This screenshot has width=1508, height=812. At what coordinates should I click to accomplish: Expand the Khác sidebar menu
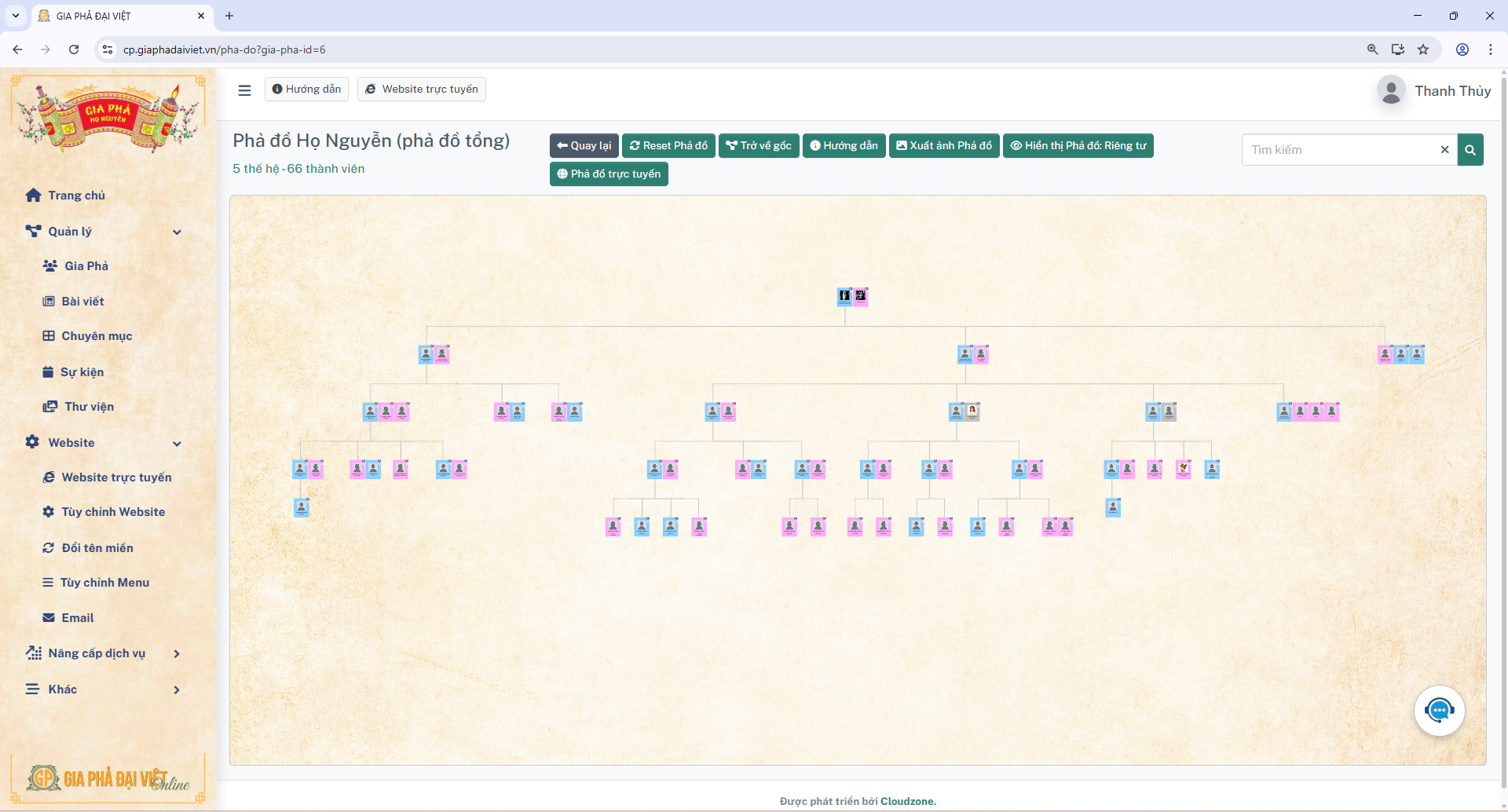[x=177, y=689]
